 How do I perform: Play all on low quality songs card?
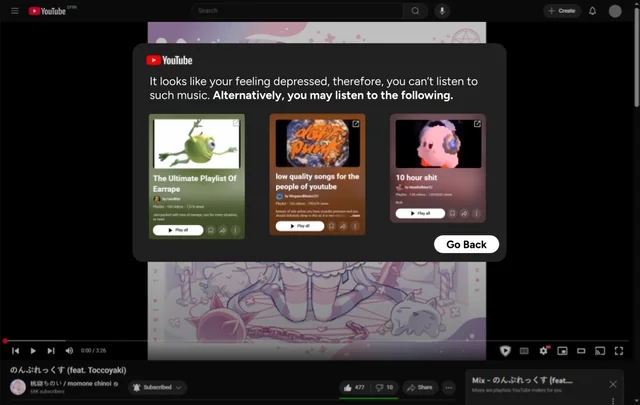click(300, 226)
